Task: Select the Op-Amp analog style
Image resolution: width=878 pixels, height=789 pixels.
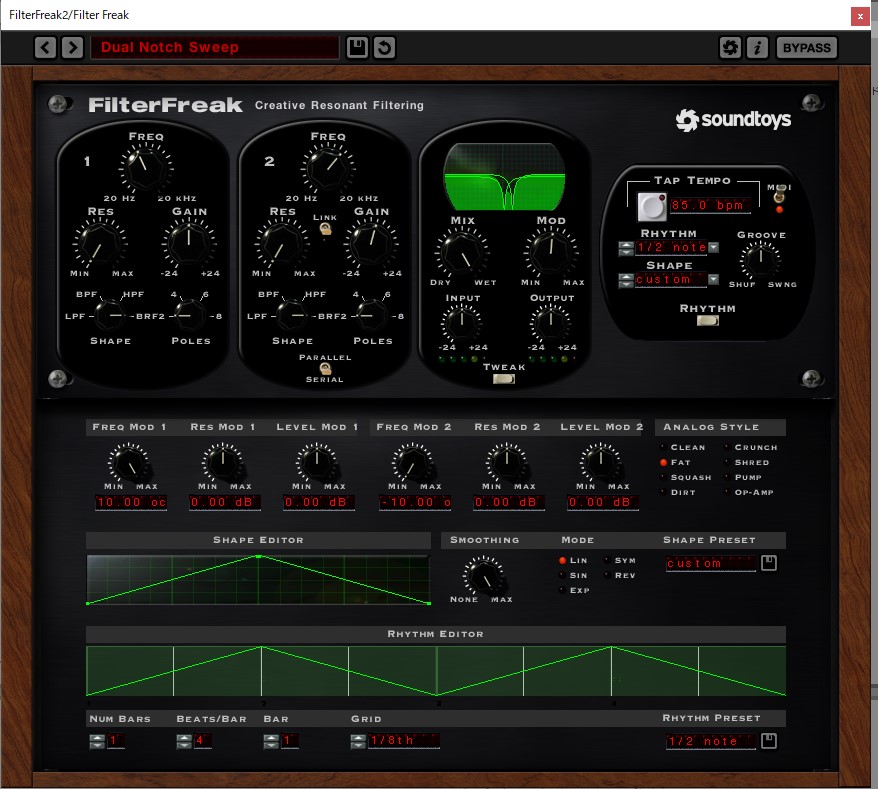Action: [x=749, y=493]
